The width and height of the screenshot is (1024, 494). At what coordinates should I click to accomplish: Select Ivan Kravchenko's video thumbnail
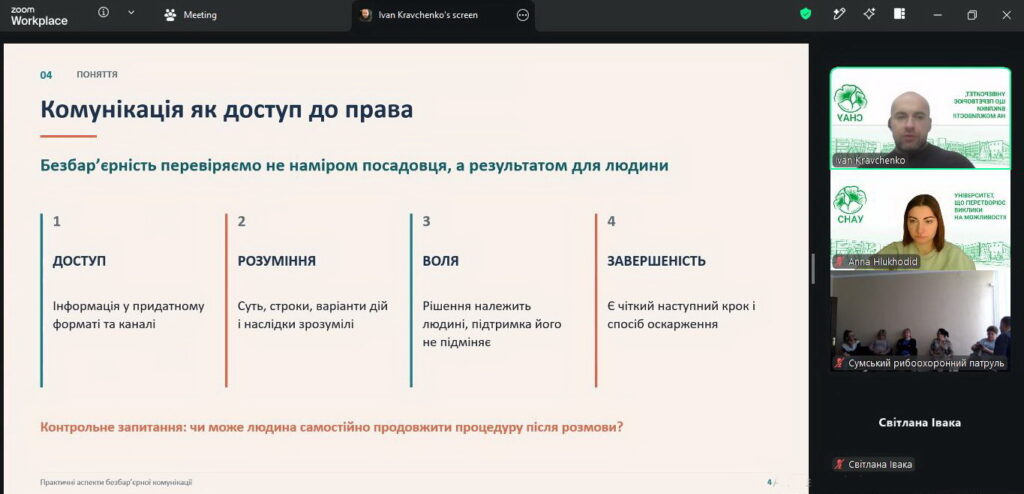tap(920, 118)
